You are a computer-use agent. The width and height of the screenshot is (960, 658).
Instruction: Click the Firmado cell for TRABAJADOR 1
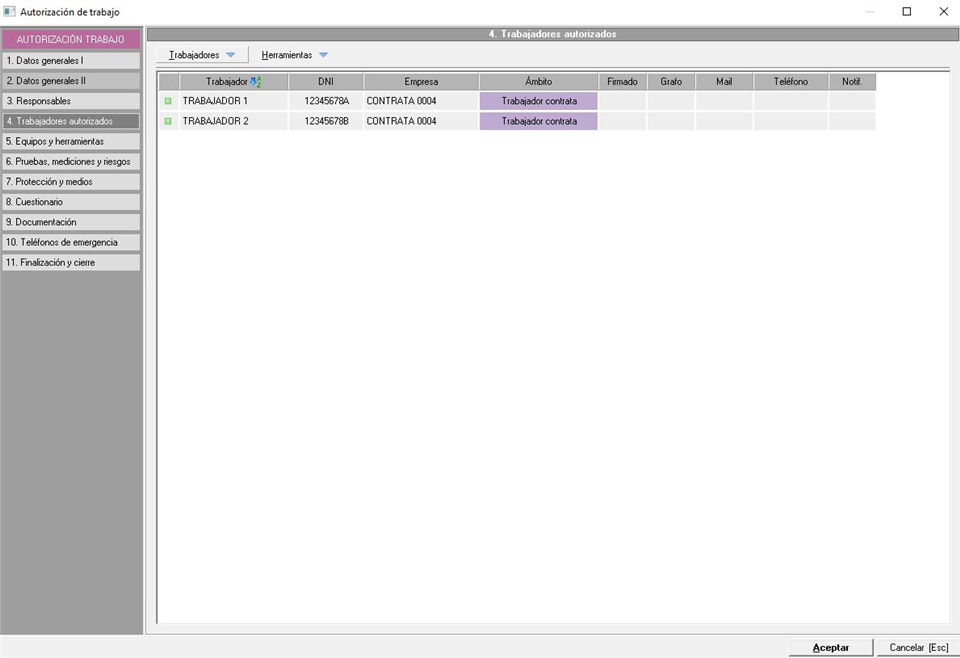tap(622, 101)
